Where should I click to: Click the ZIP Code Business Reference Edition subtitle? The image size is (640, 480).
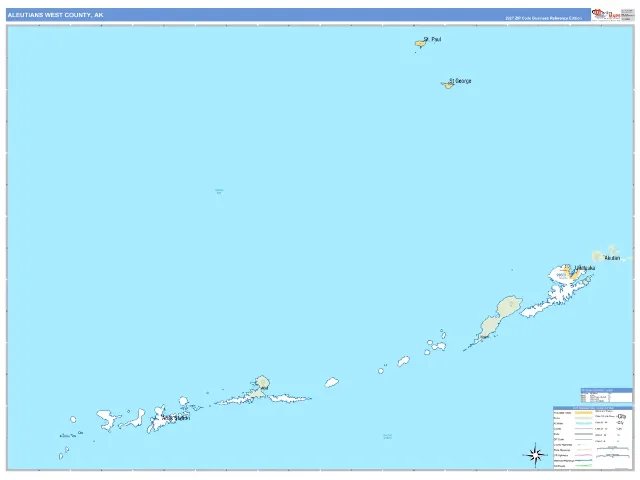click(x=543, y=18)
